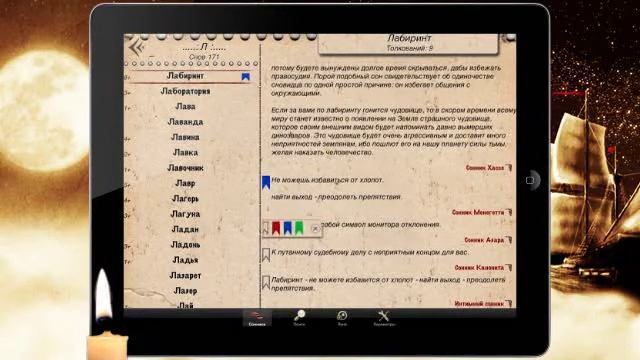
Task: Select the word 'Лазарет' in the list
Action: (185, 276)
